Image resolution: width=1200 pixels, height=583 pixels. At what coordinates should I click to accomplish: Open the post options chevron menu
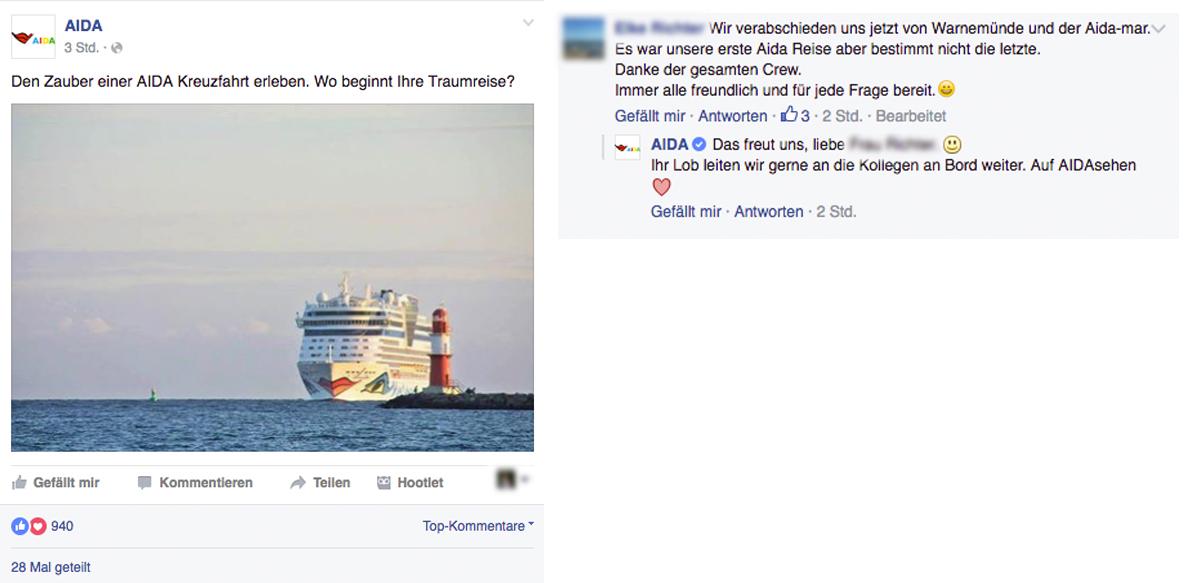pos(528,22)
